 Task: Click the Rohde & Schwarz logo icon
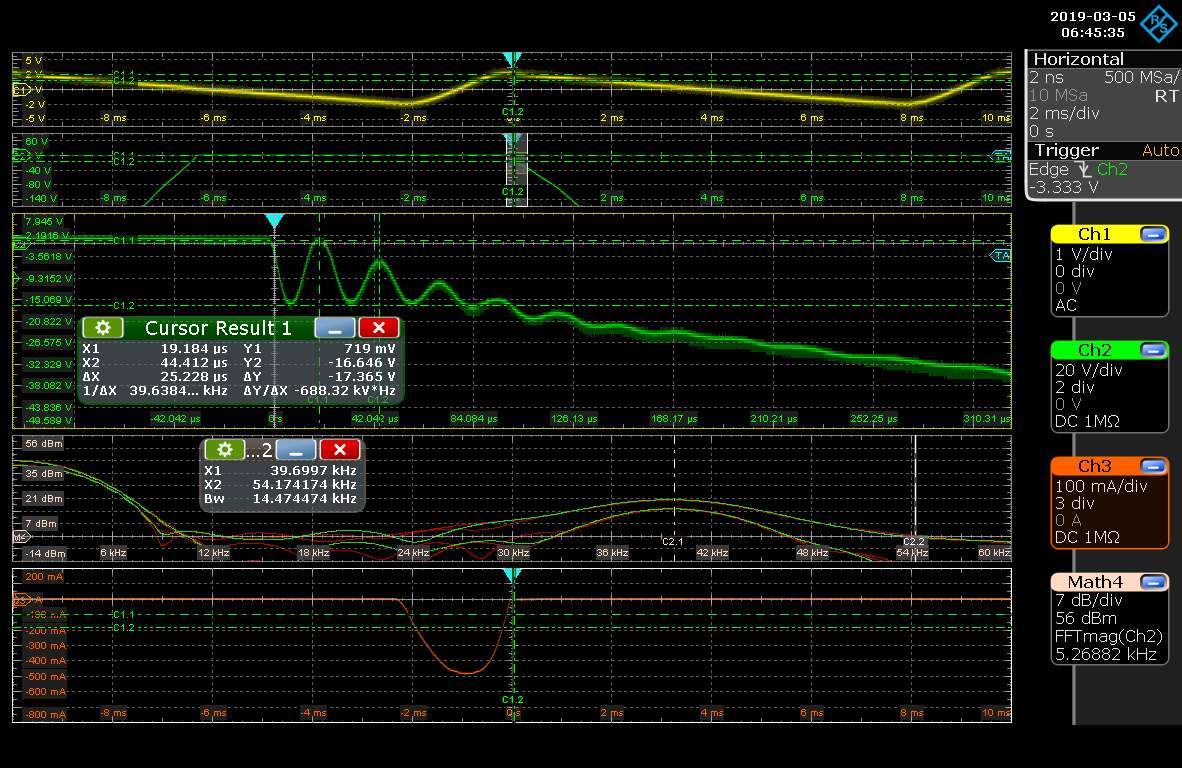point(1159,23)
